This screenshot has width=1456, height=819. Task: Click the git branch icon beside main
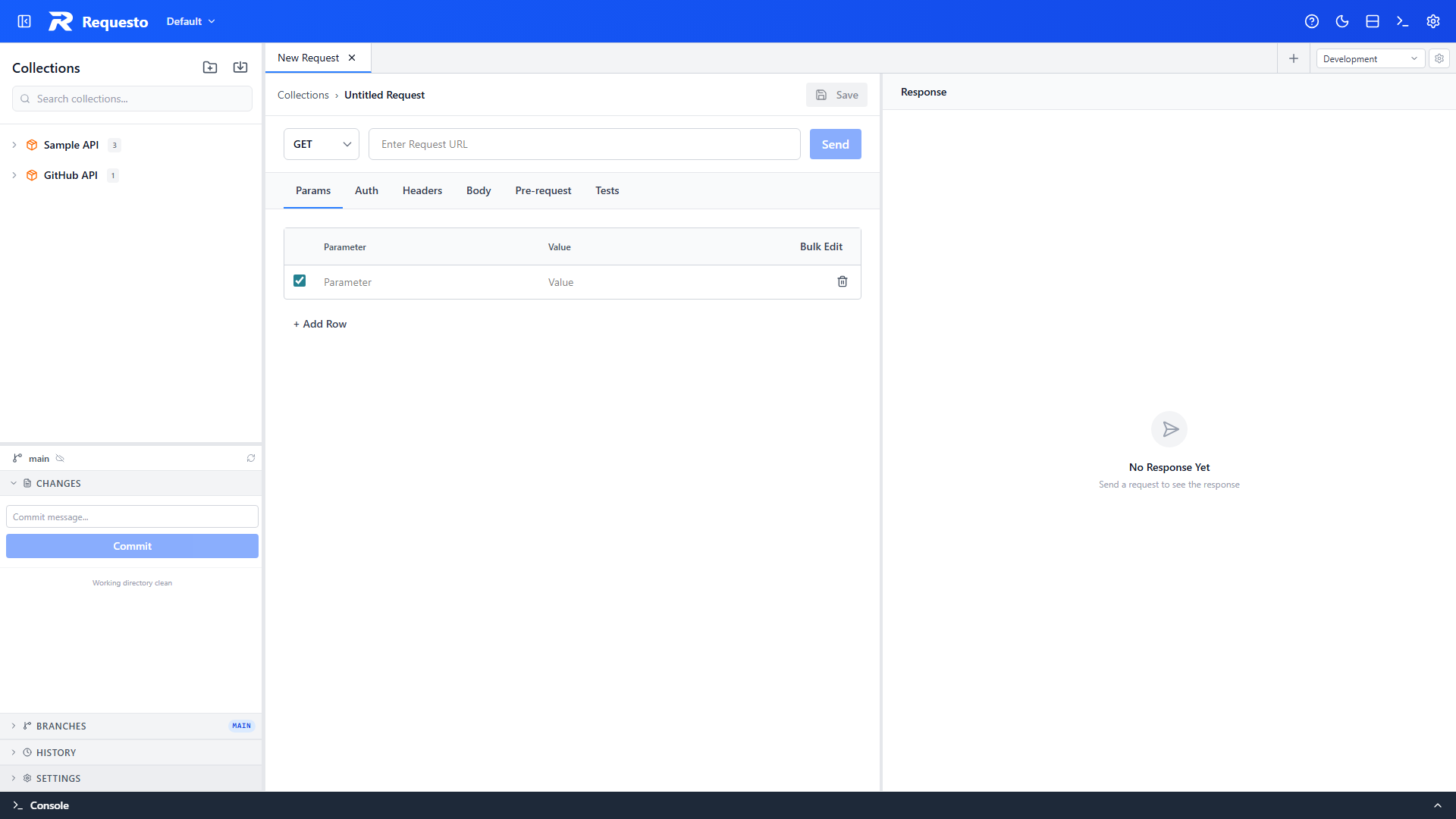(x=17, y=458)
